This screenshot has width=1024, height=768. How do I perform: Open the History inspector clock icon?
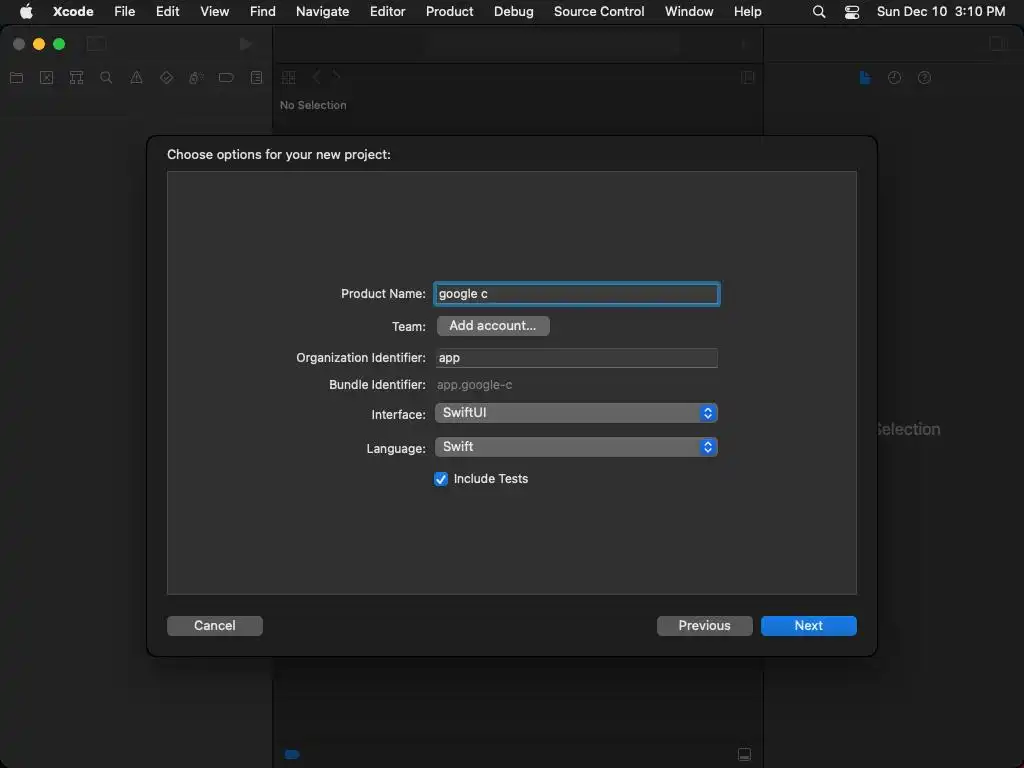(x=894, y=78)
